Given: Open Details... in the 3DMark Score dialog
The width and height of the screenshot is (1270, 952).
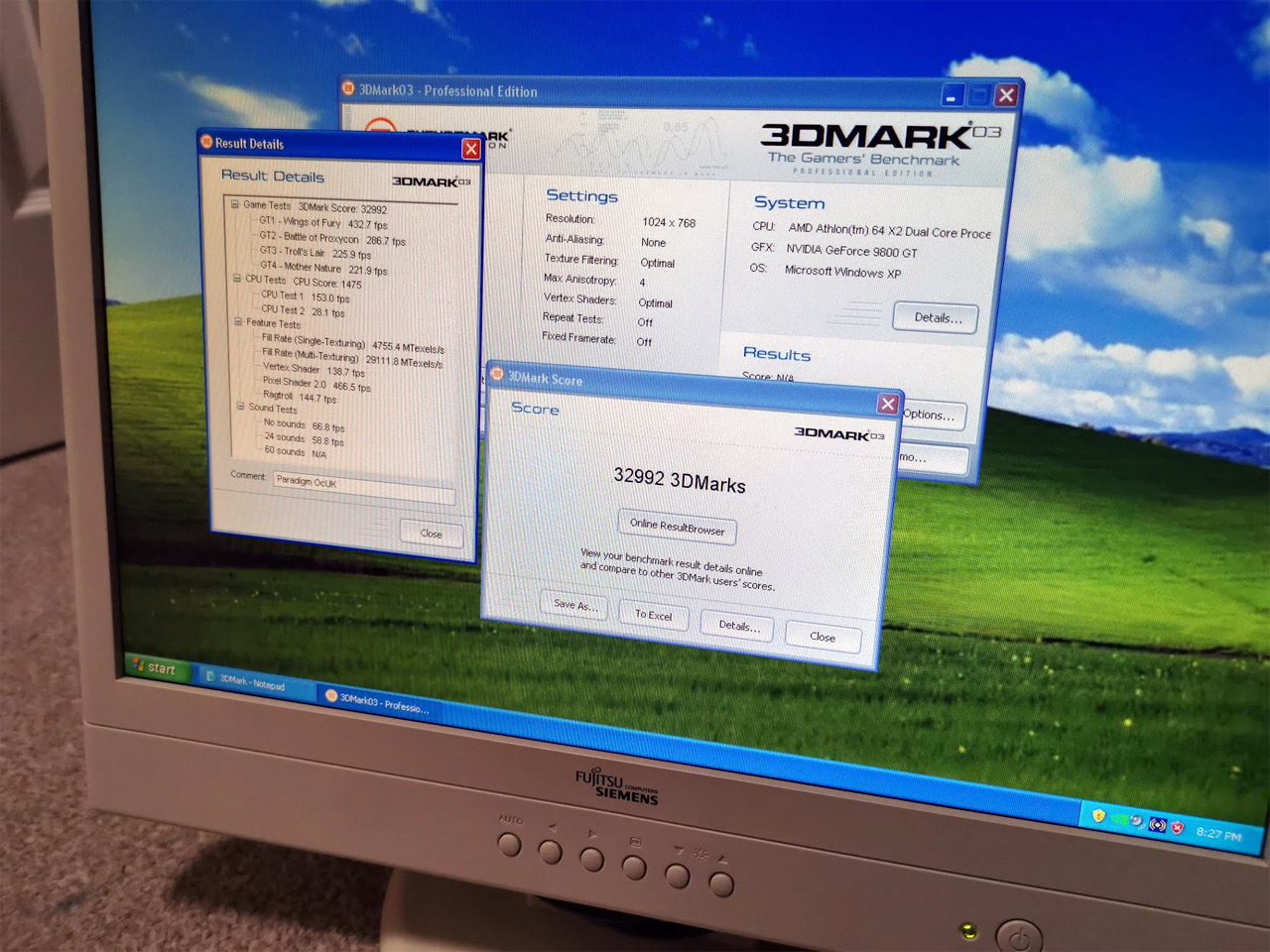Looking at the screenshot, I should click(x=738, y=626).
